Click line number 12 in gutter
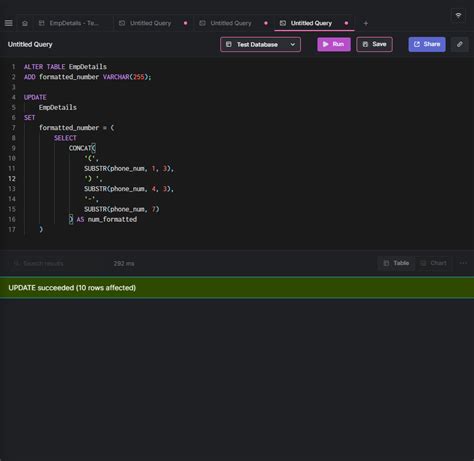Viewport: 474px width, 461px height. click(12, 179)
